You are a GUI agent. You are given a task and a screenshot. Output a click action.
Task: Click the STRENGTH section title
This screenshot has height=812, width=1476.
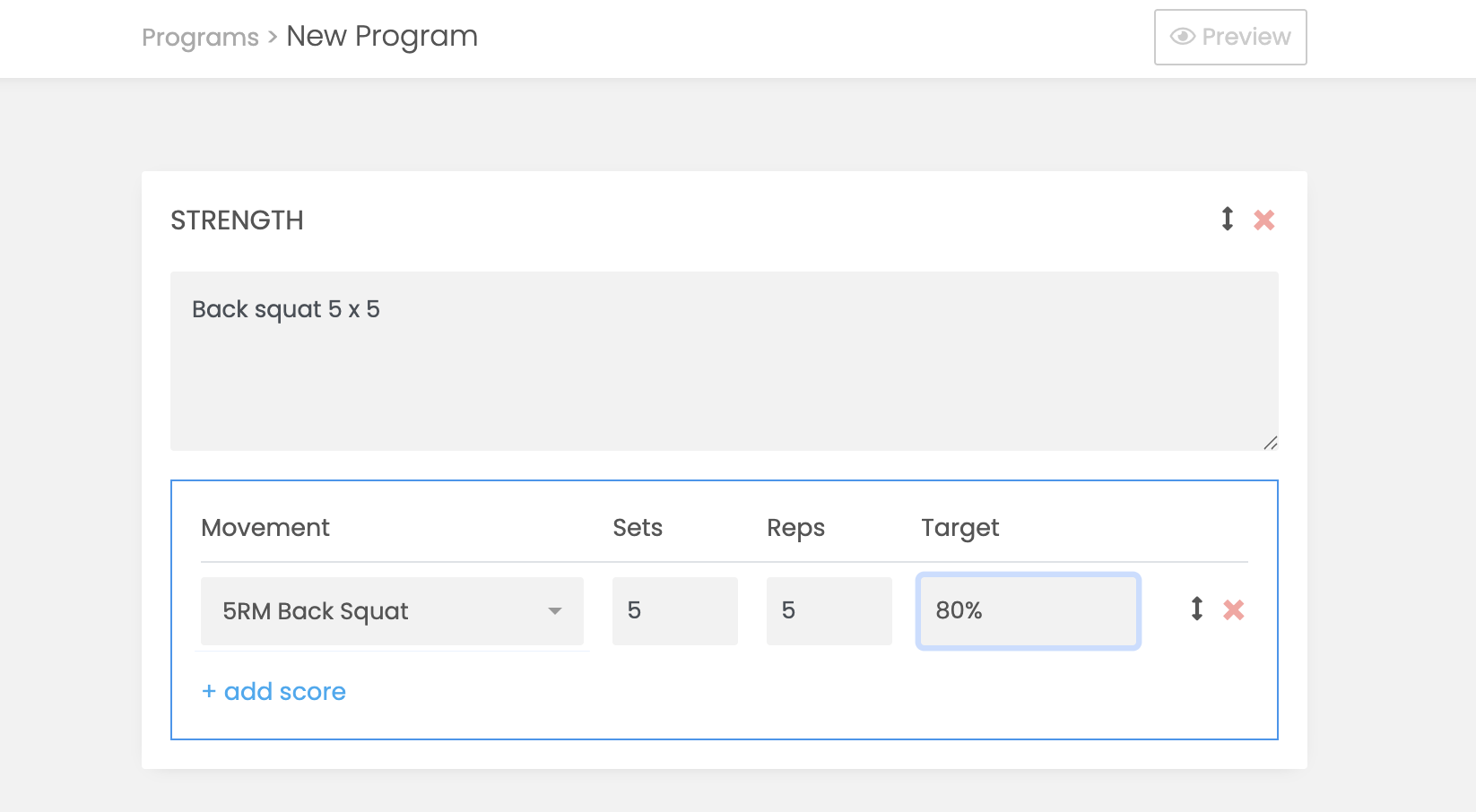pyautogui.click(x=237, y=220)
